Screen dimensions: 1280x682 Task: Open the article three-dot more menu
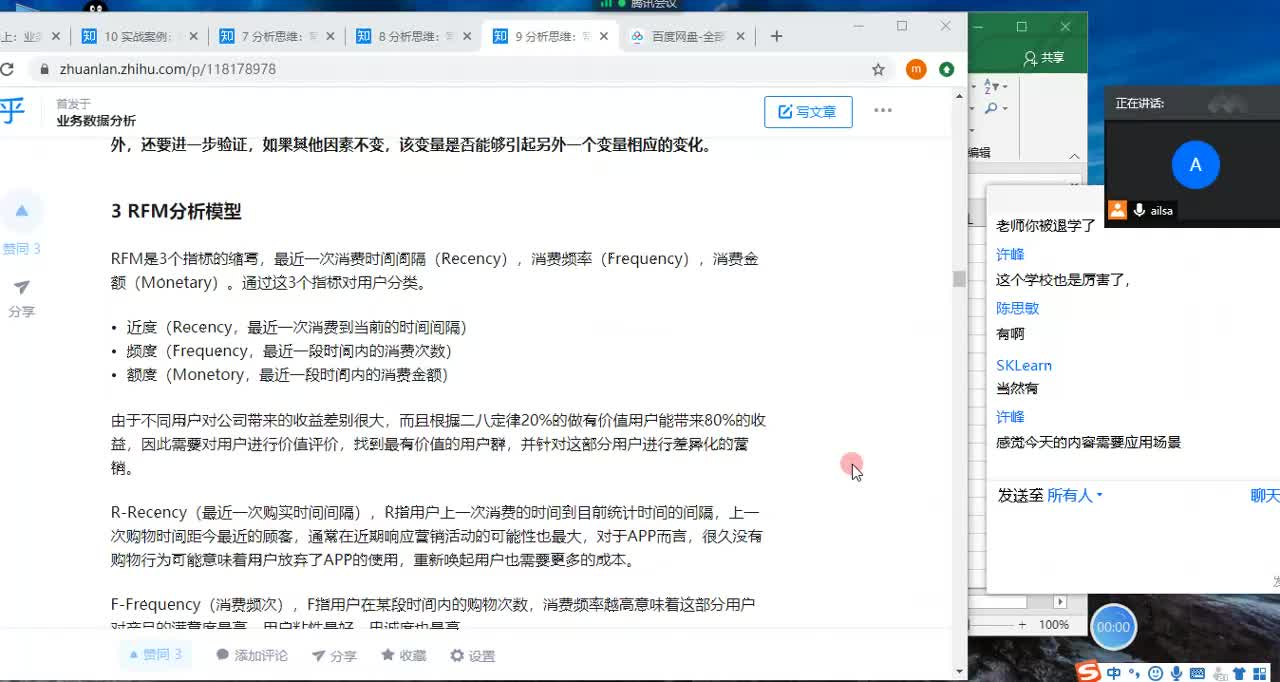tap(883, 111)
